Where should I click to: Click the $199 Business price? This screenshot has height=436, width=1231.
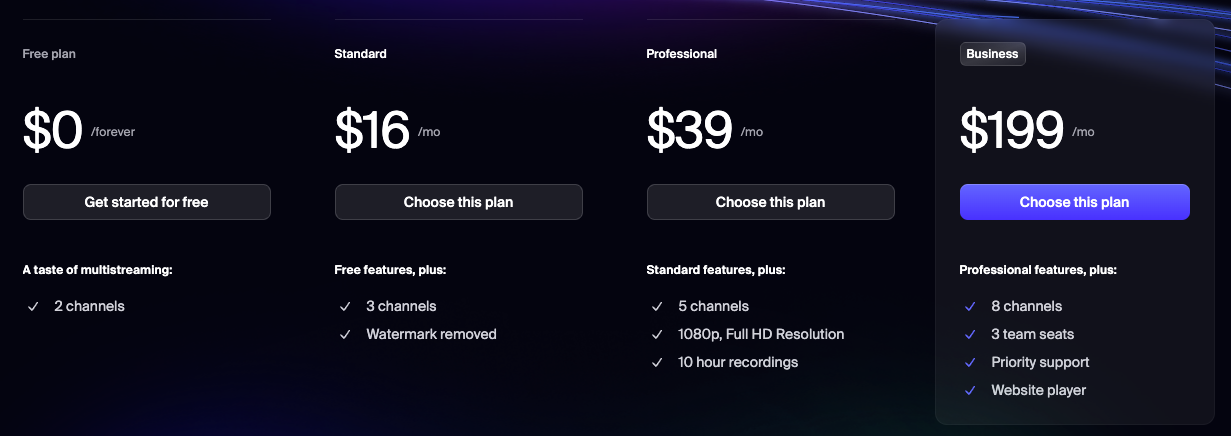coord(1011,130)
